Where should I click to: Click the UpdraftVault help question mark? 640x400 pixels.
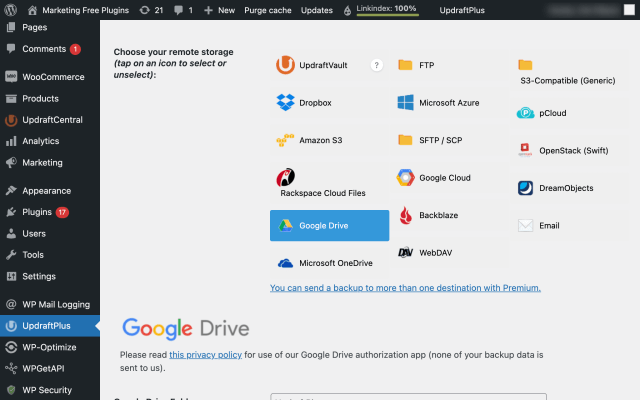377,65
